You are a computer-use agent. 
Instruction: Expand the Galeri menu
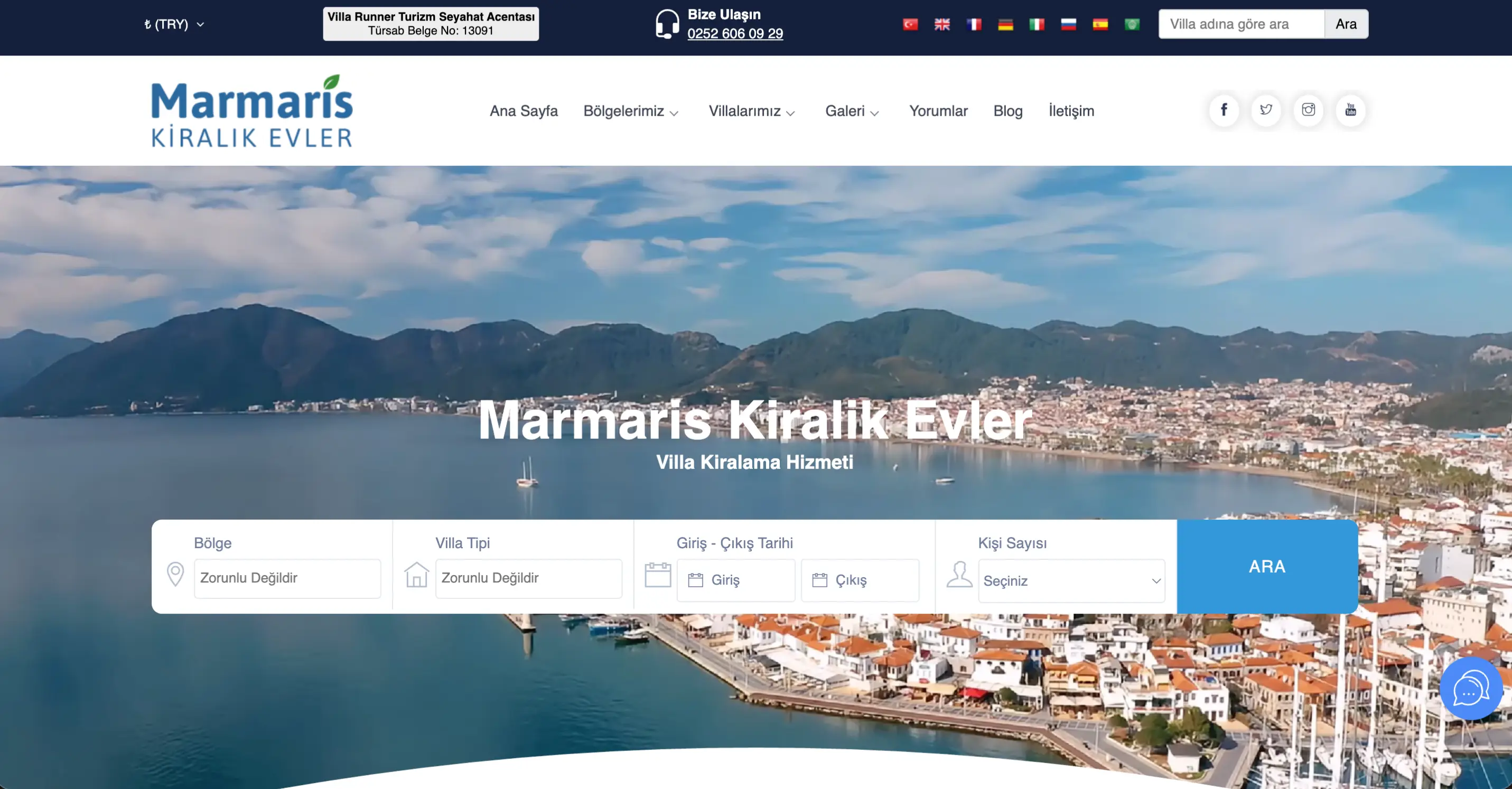[852, 111]
